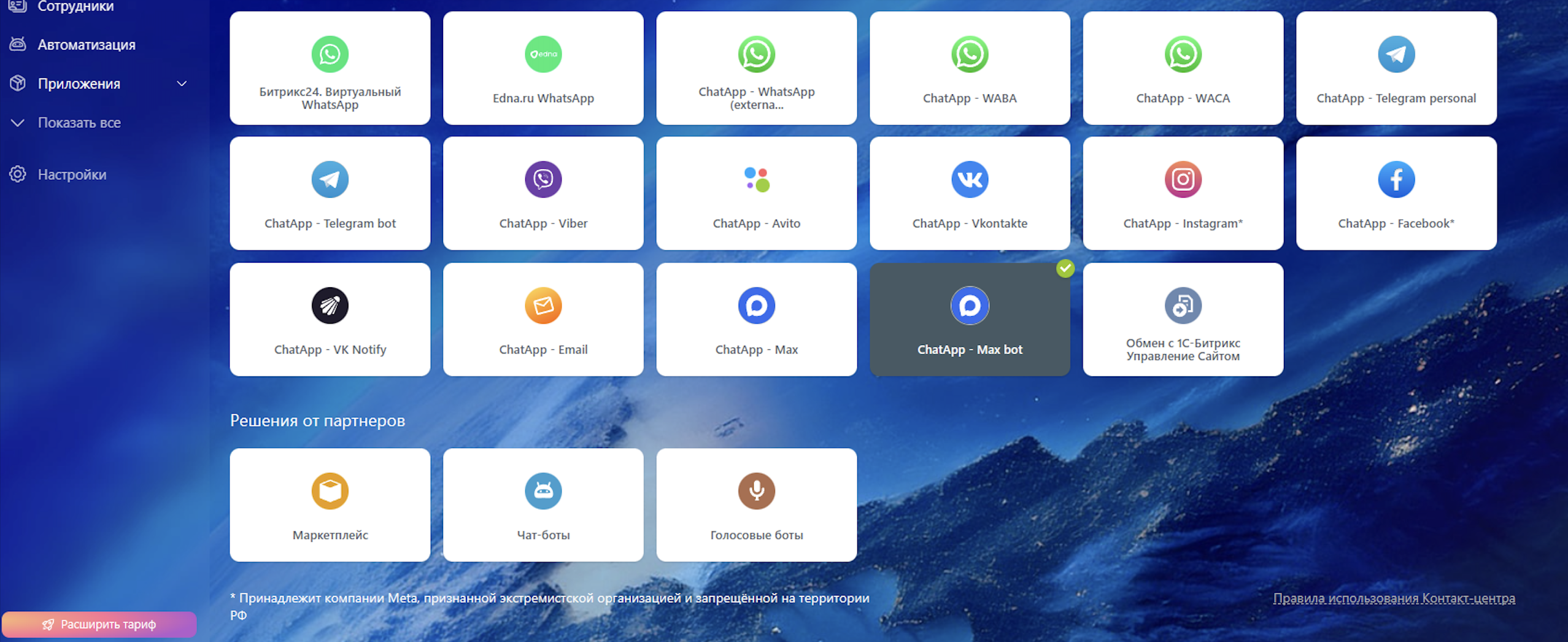Open the ChatApp Facebook icon

point(1396,180)
